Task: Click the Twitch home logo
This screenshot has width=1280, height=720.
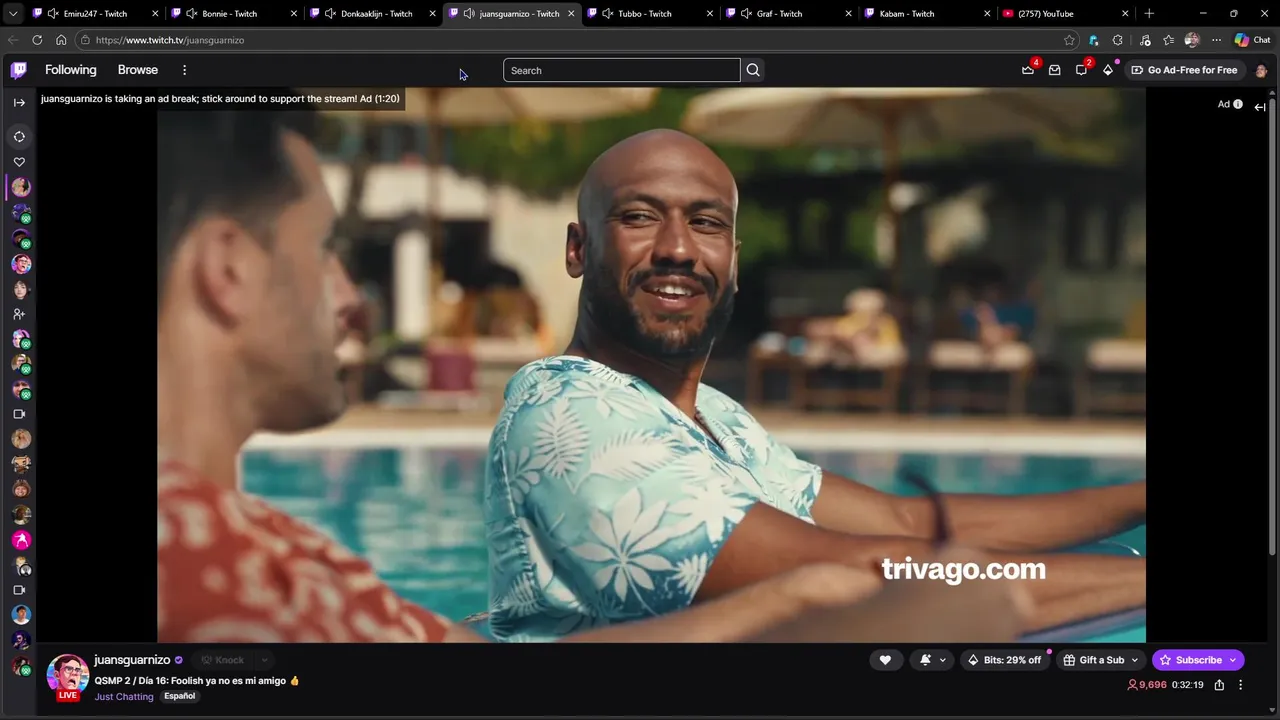Action: [19, 70]
